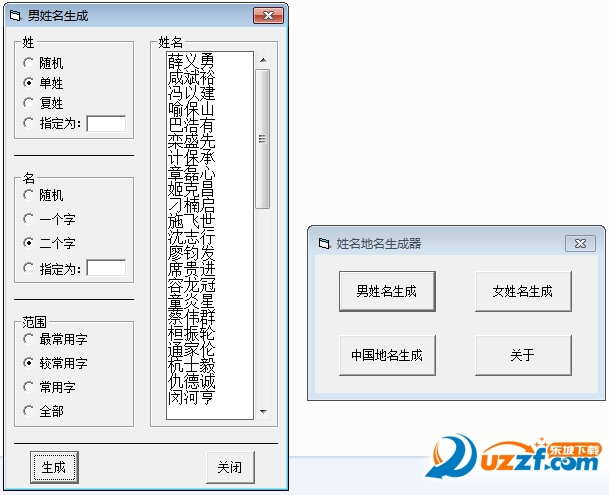
Task: Select the name 通家伦 in the list
Action: [x=191, y=349]
